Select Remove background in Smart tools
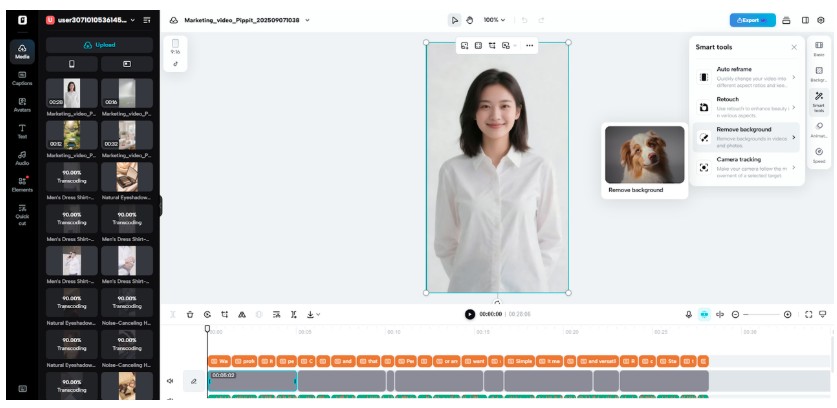The height and width of the screenshot is (408, 837). click(745, 133)
